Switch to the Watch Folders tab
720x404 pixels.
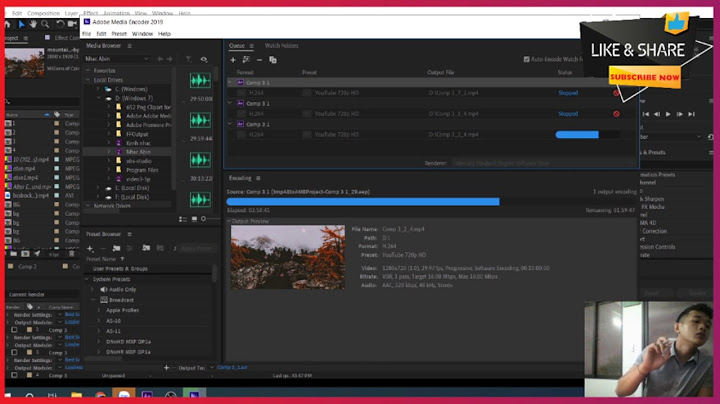pyautogui.click(x=281, y=46)
